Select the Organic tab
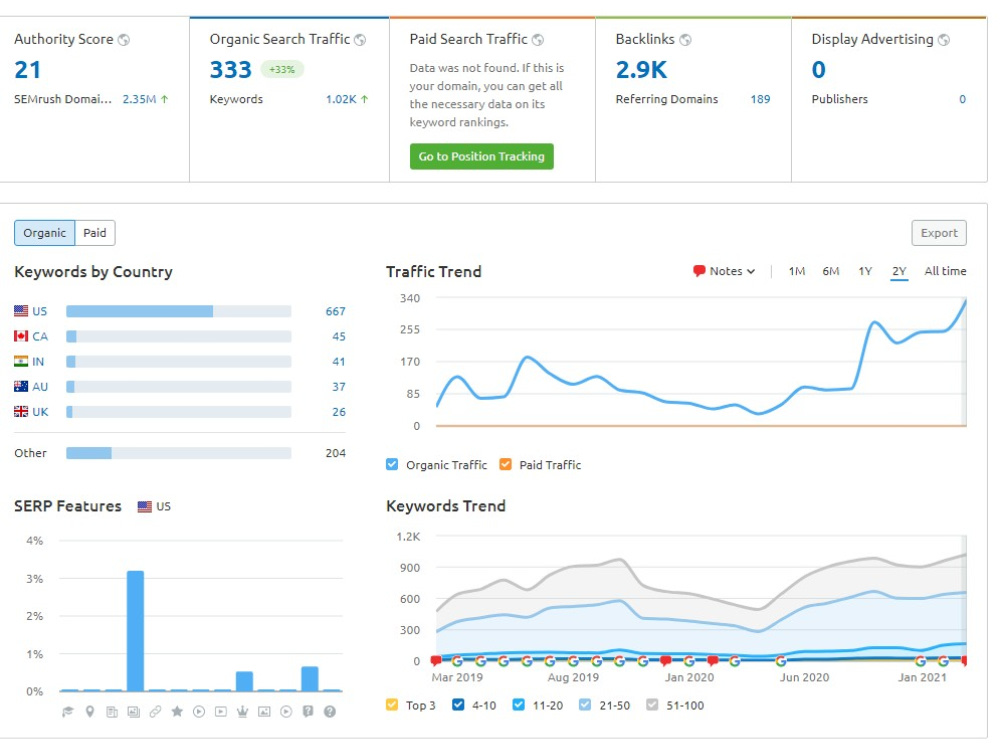Viewport: 1000px width, 750px height. point(44,233)
